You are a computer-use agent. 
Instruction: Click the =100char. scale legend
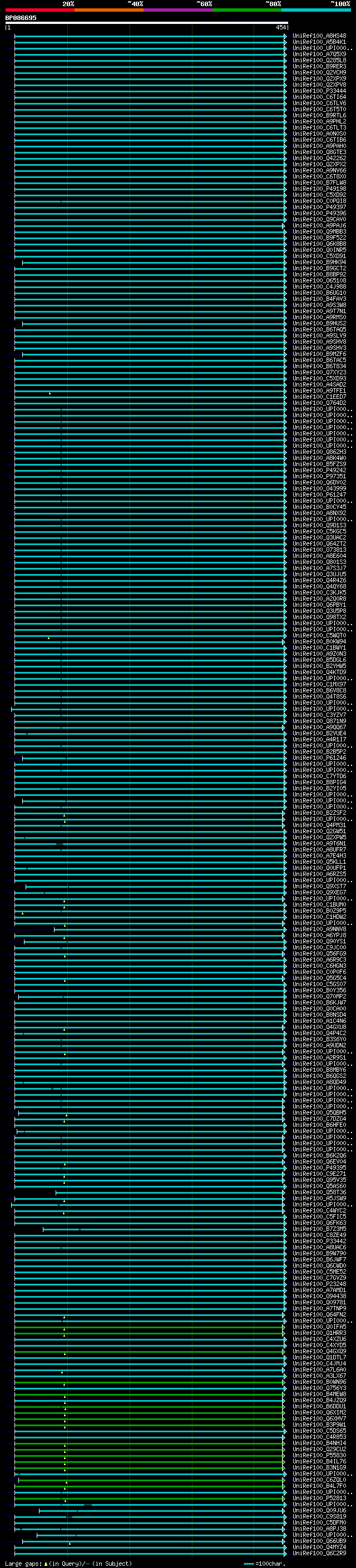pyautogui.click(x=265, y=1564)
